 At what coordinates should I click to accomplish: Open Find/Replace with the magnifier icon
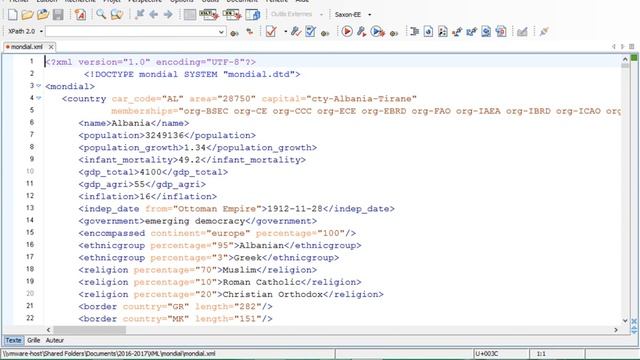click(x=101, y=15)
